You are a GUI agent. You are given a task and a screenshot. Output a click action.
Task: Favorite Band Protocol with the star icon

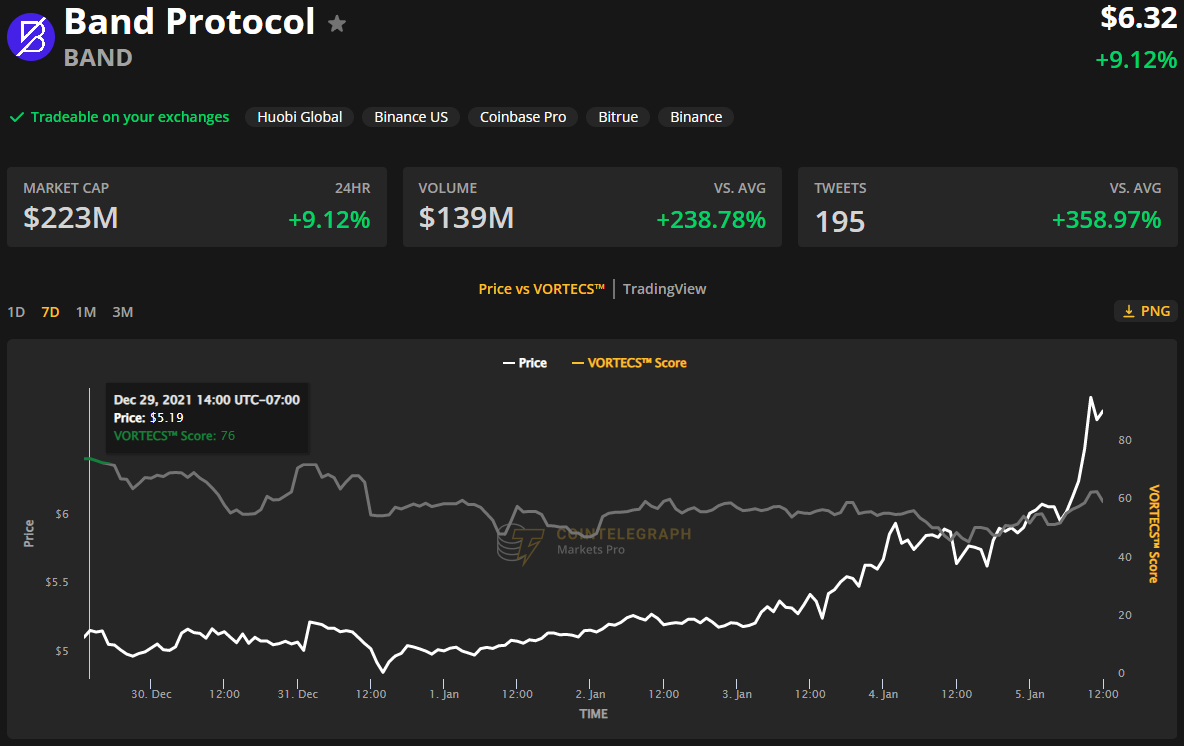pos(338,24)
